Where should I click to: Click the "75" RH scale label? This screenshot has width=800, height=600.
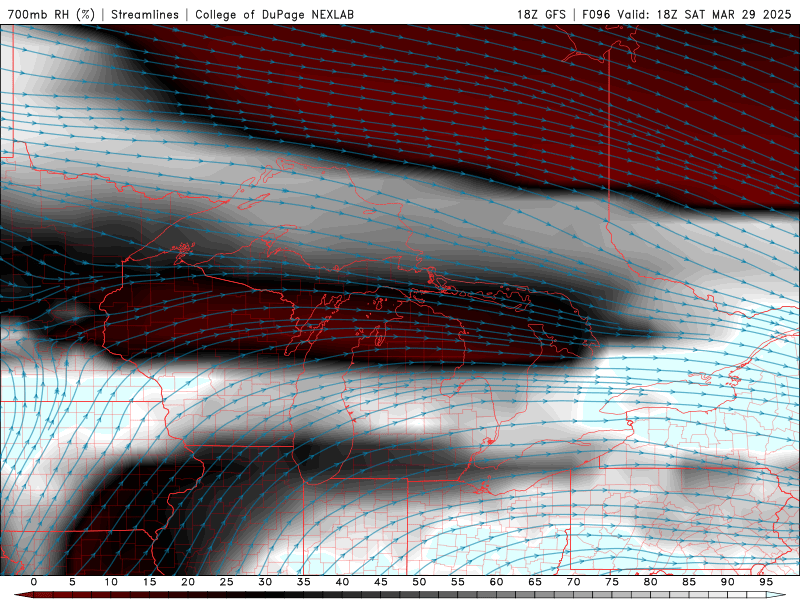tap(612, 582)
